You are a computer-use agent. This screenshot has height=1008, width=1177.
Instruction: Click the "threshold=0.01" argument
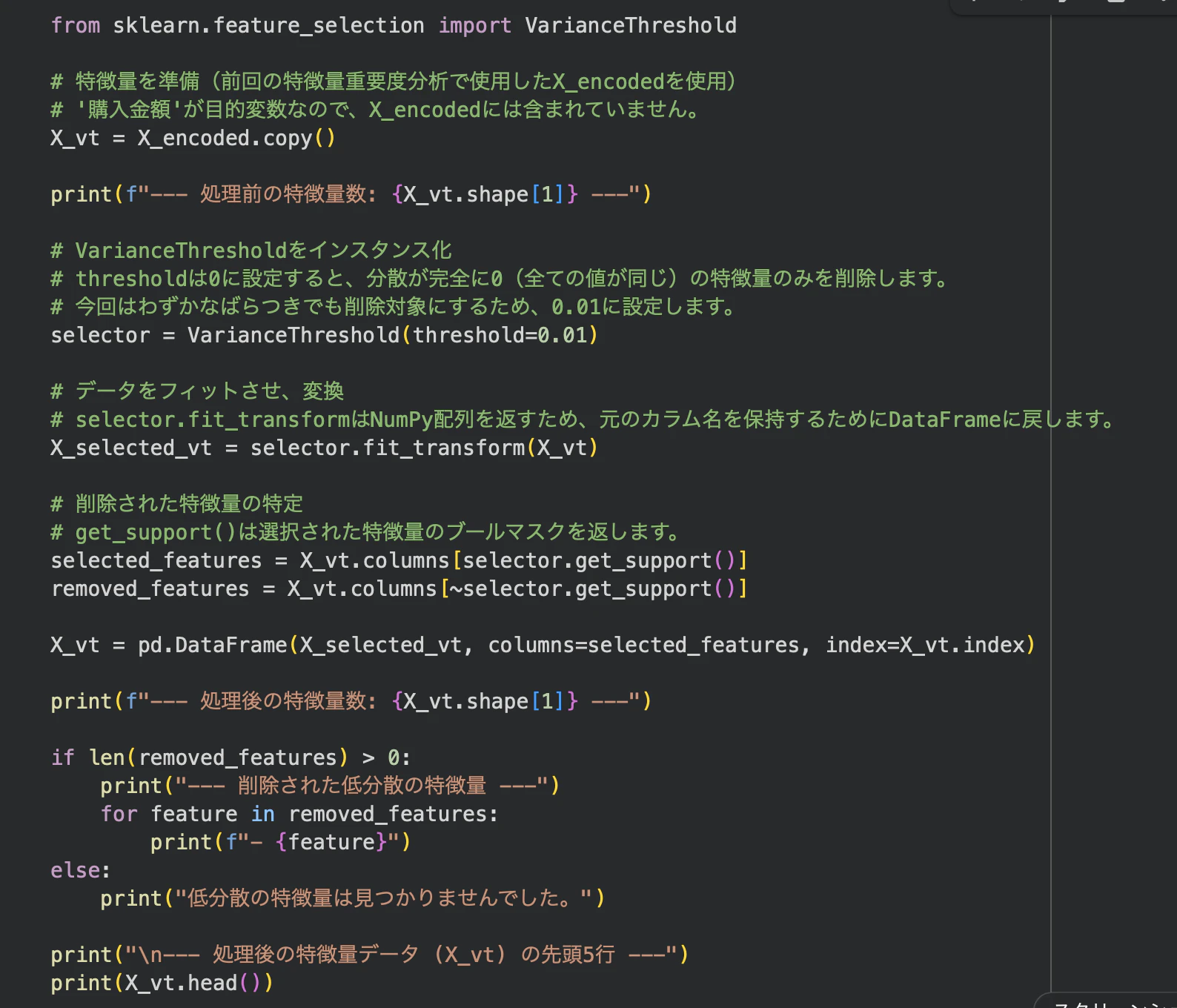(500, 335)
